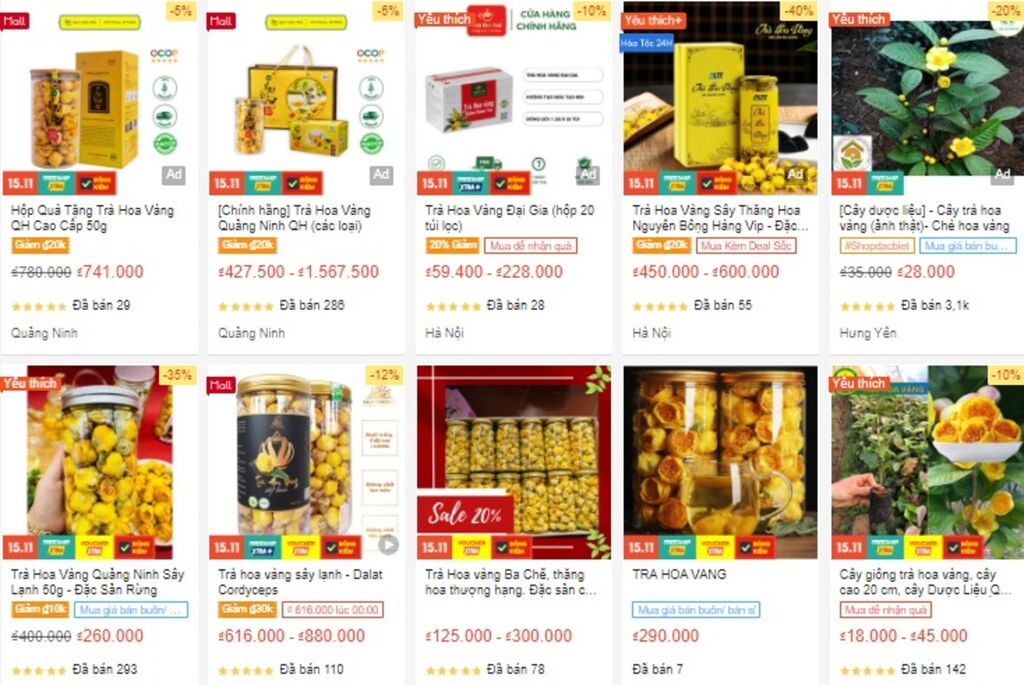Click the Yêu thích+ badge on Sấy Thăng Hoa product
Screen dimensions: 1024x685
(x=652, y=20)
